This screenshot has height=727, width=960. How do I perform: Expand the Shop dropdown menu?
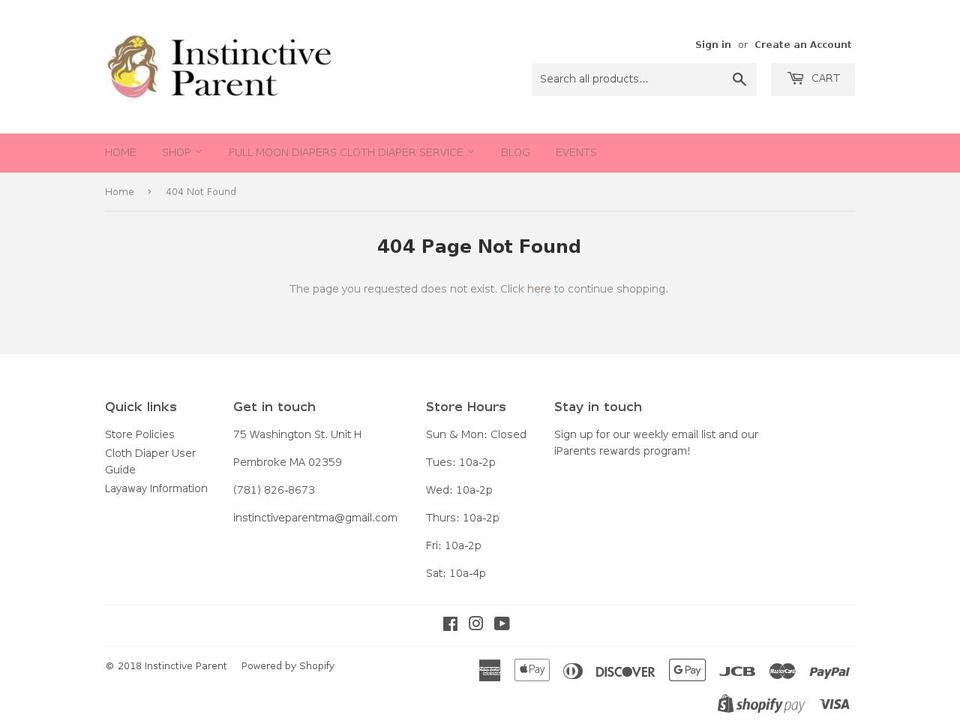click(182, 153)
